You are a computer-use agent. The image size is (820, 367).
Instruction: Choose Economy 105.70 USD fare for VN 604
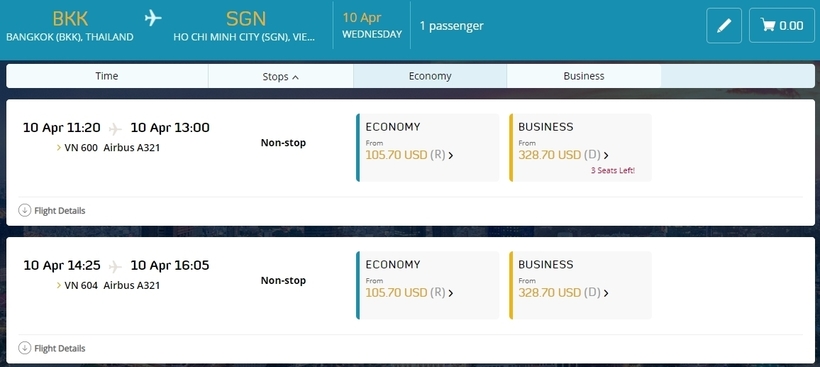click(x=427, y=285)
